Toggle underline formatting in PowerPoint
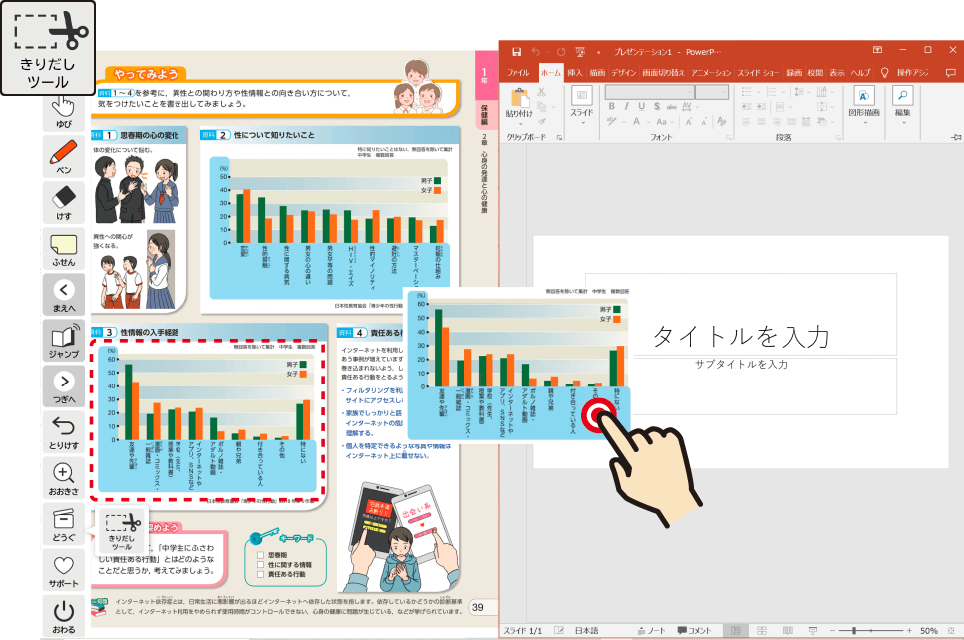The width and height of the screenshot is (964, 640). [641, 106]
